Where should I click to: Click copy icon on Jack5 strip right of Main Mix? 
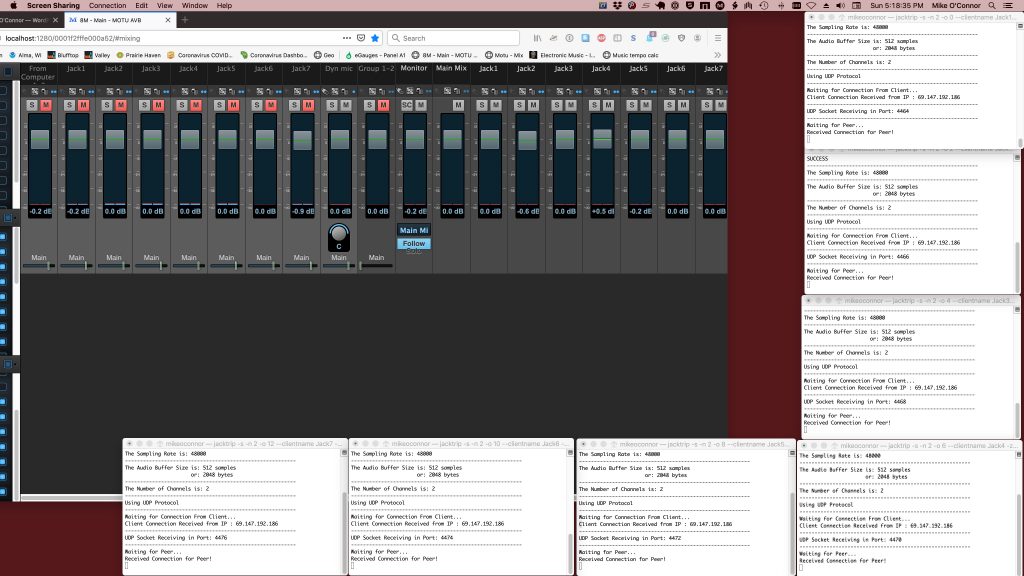[644, 91]
